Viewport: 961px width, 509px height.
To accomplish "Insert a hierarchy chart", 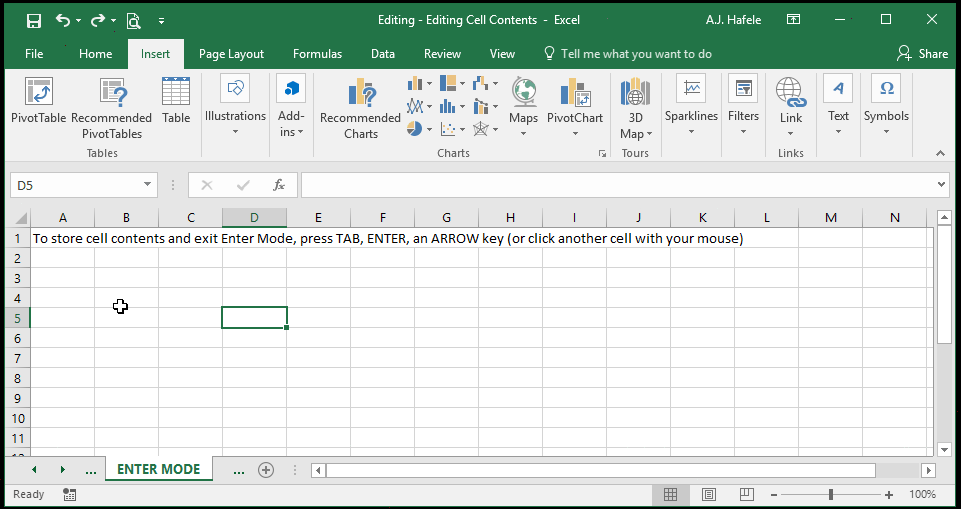I will (453, 83).
